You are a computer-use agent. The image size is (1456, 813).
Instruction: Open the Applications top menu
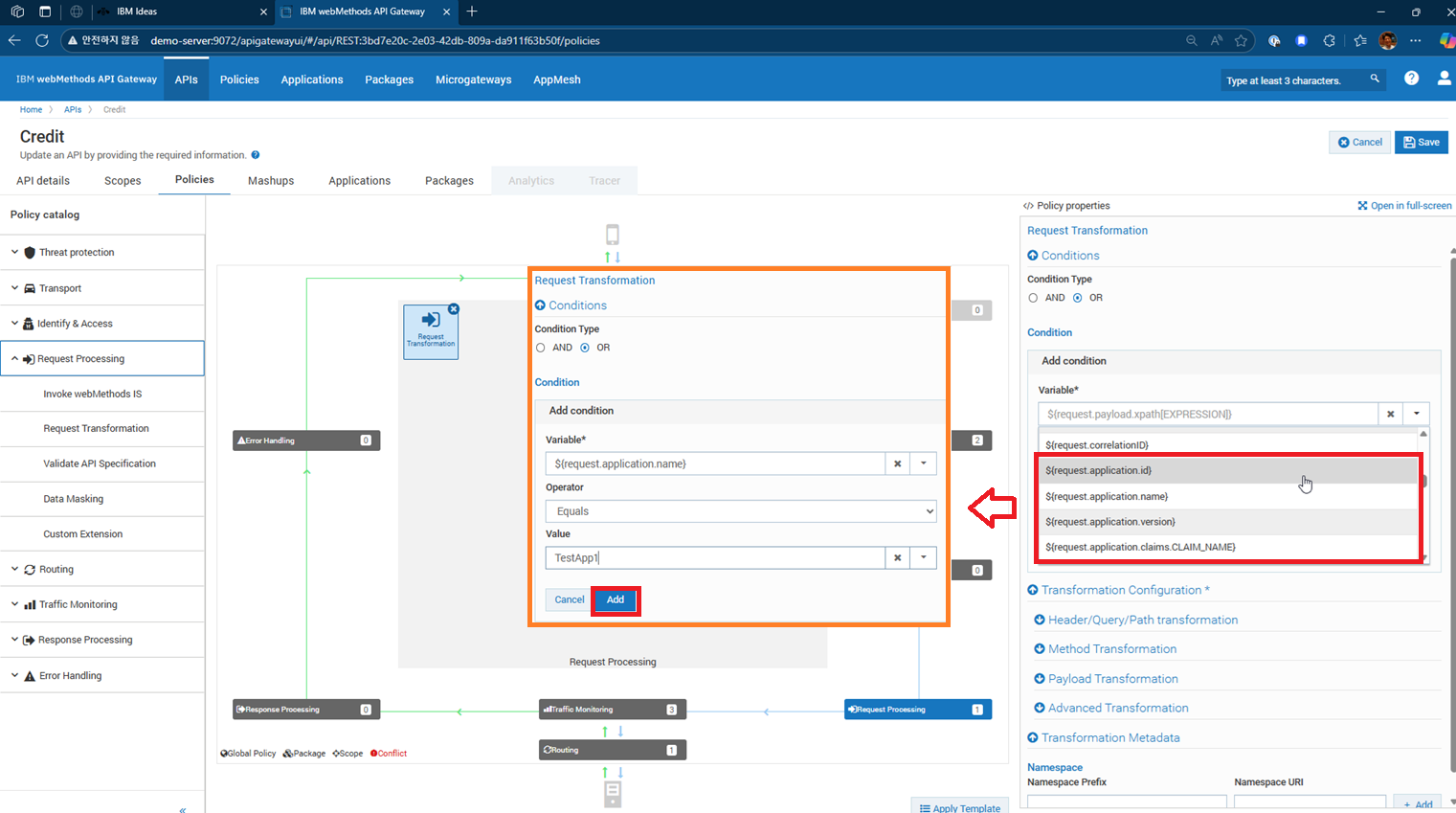[311, 79]
